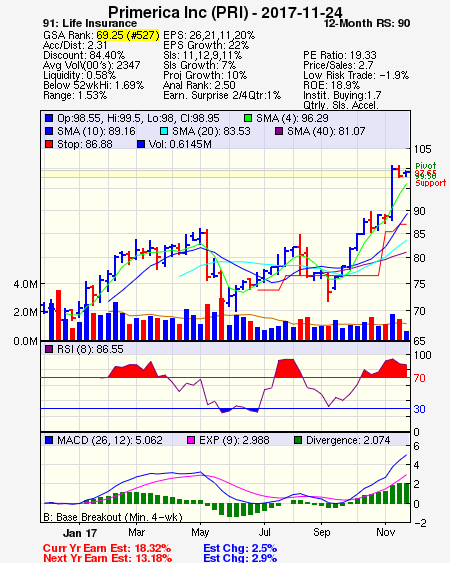Click the 'Proj Growth: 10%' text
Image resolution: width=450 pixels, height=563 pixels.
point(205,75)
